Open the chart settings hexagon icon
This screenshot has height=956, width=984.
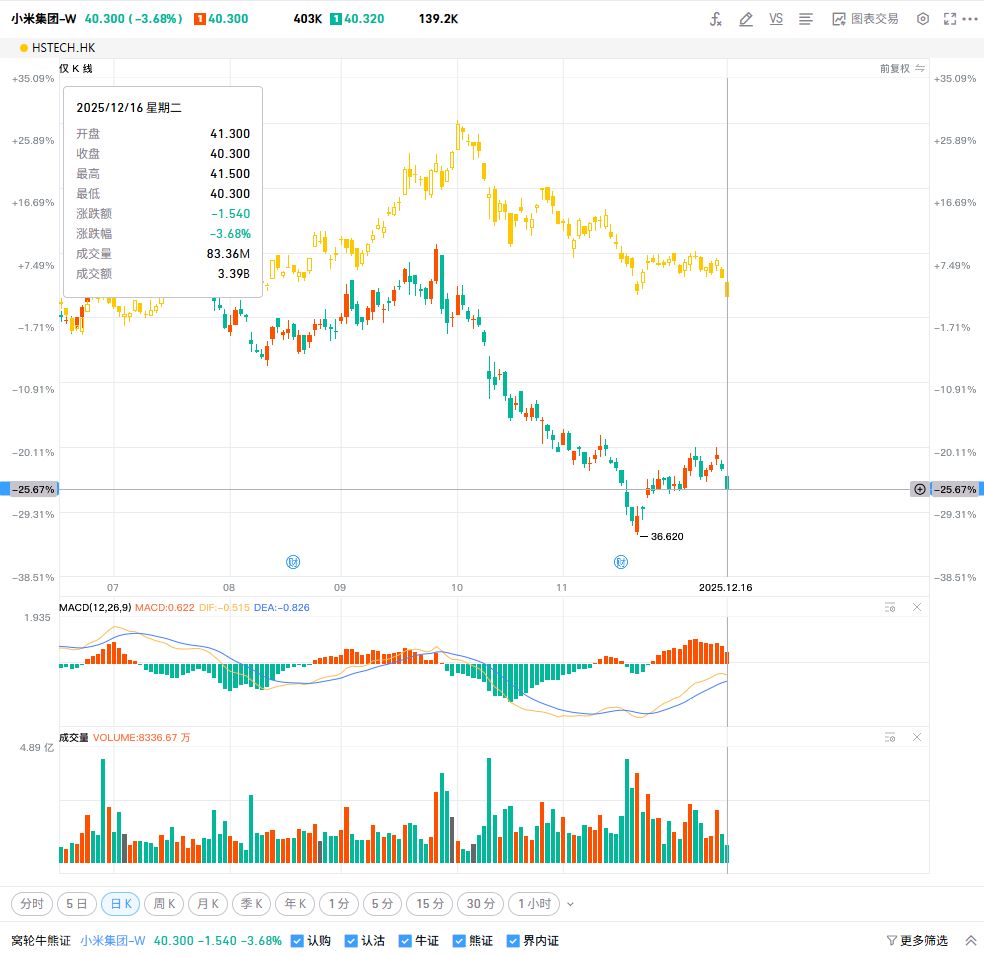[x=923, y=19]
